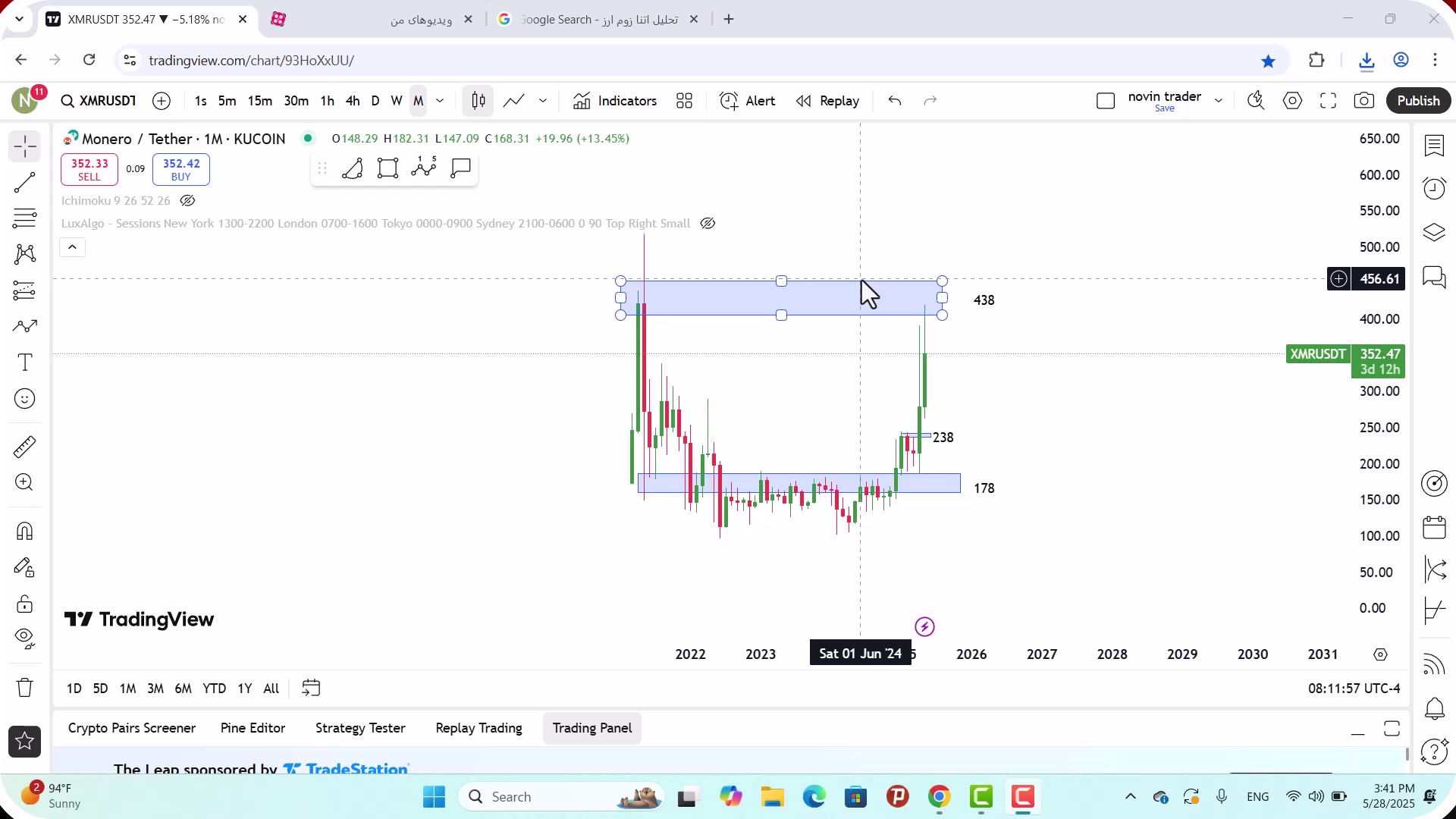This screenshot has height=819, width=1456.
Task: Select the zoom in tool
Action: pos(24,482)
